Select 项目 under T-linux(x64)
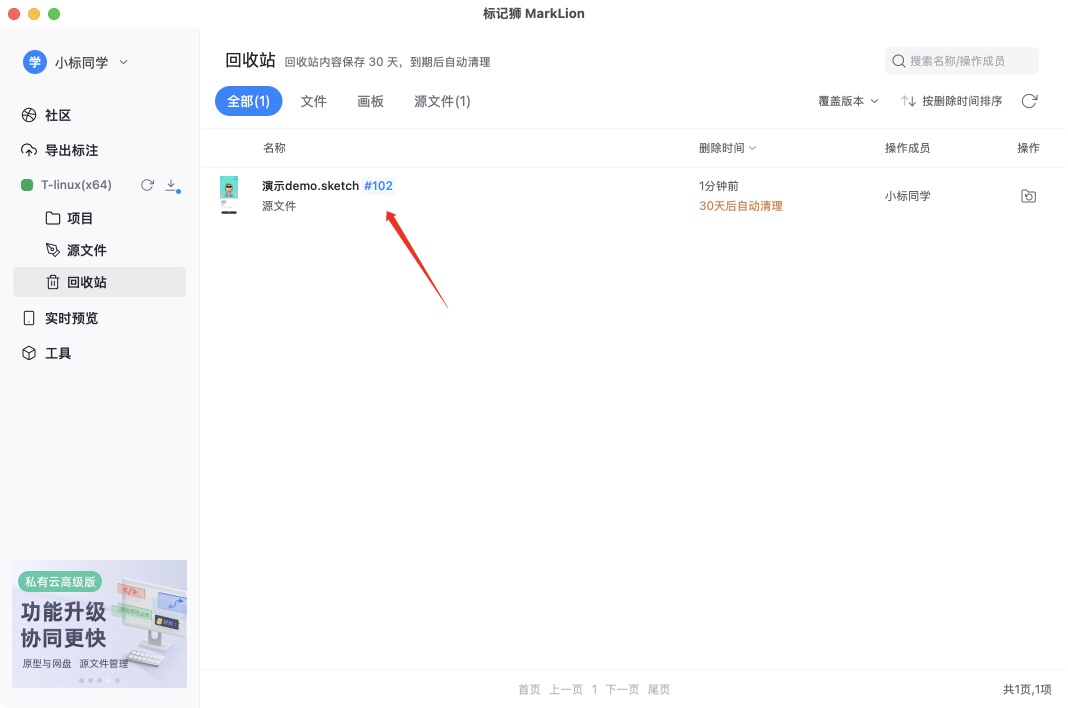1068x708 pixels. point(79,218)
